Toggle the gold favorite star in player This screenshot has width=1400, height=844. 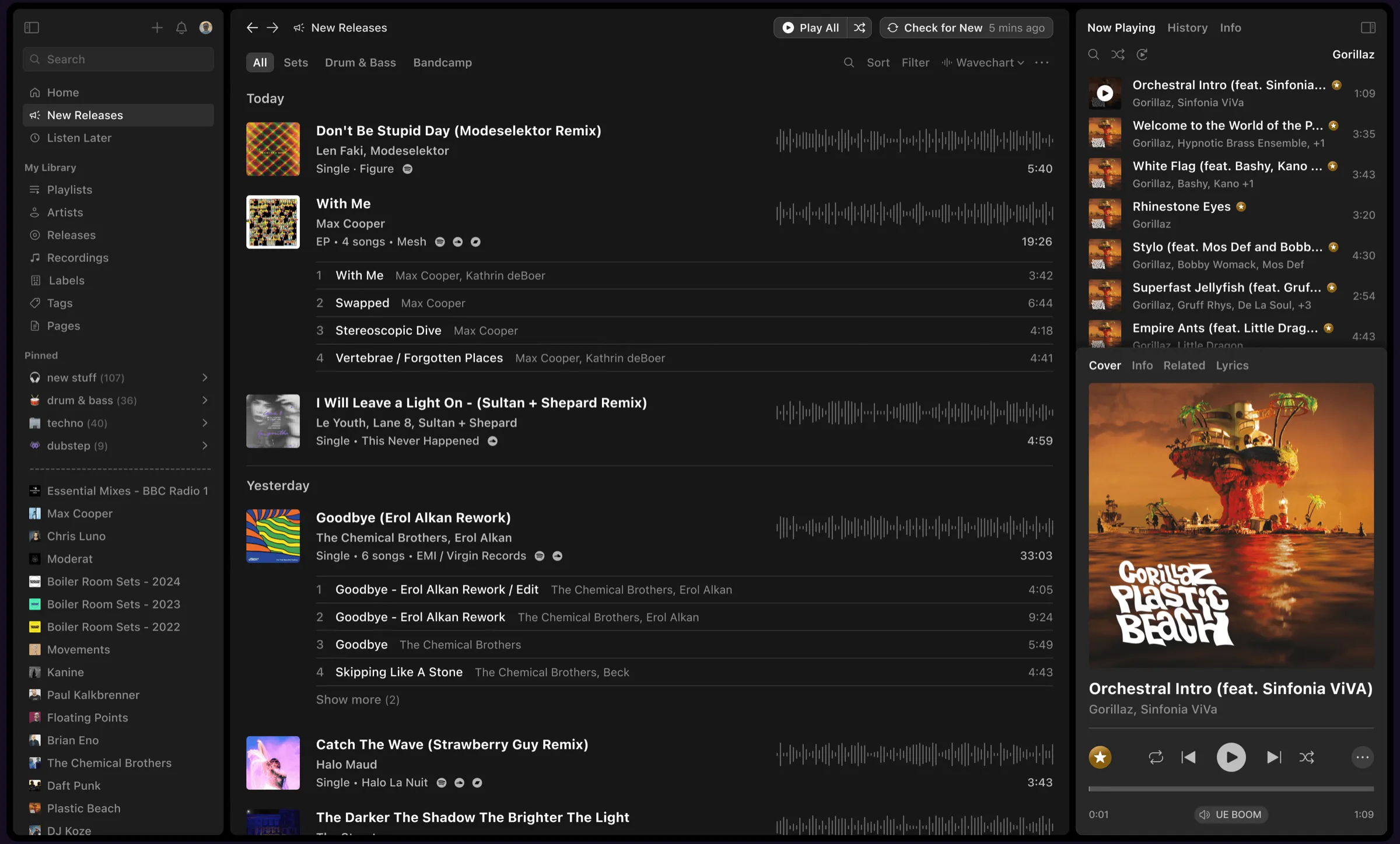(1100, 757)
